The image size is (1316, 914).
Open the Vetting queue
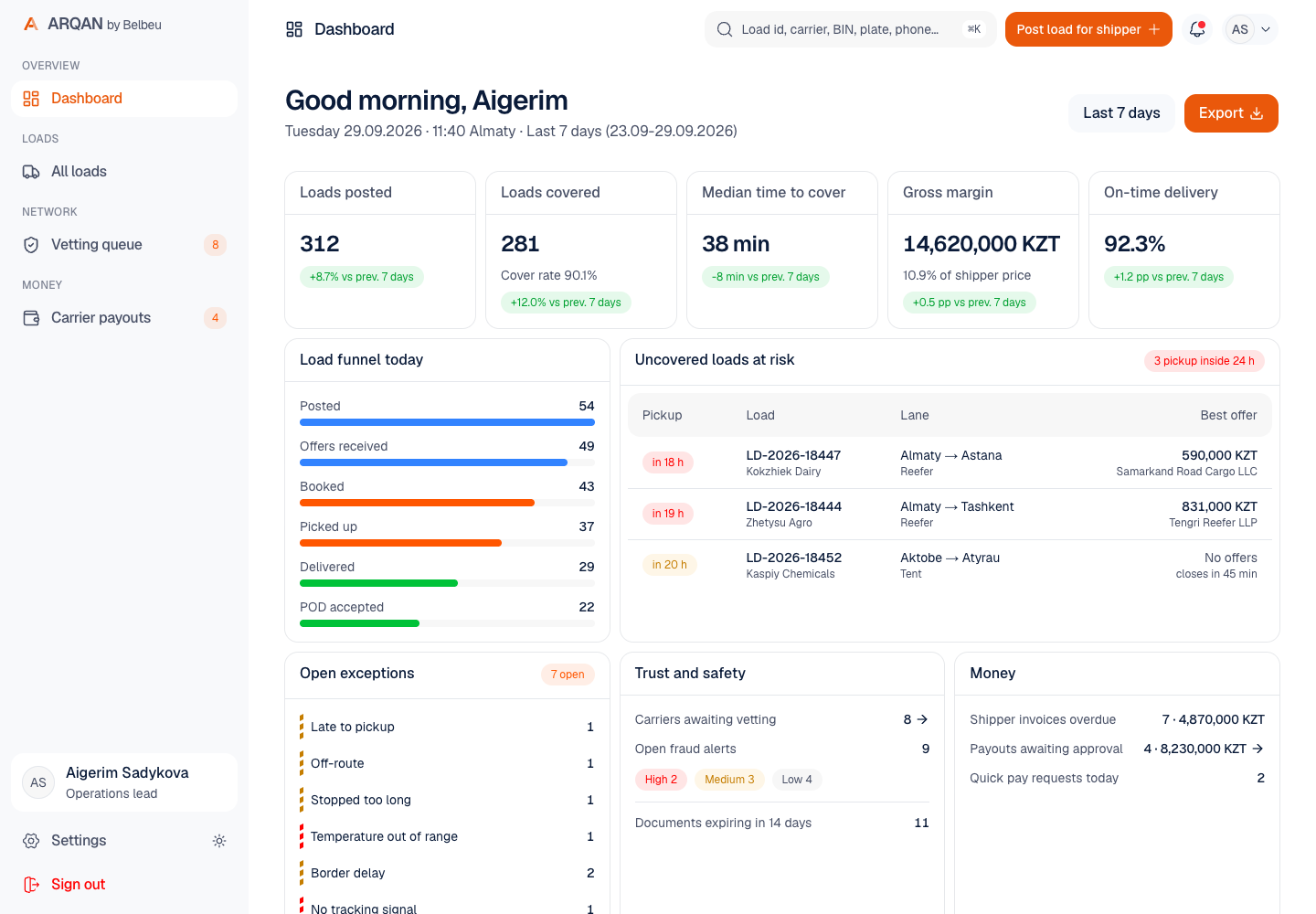click(x=124, y=245)
